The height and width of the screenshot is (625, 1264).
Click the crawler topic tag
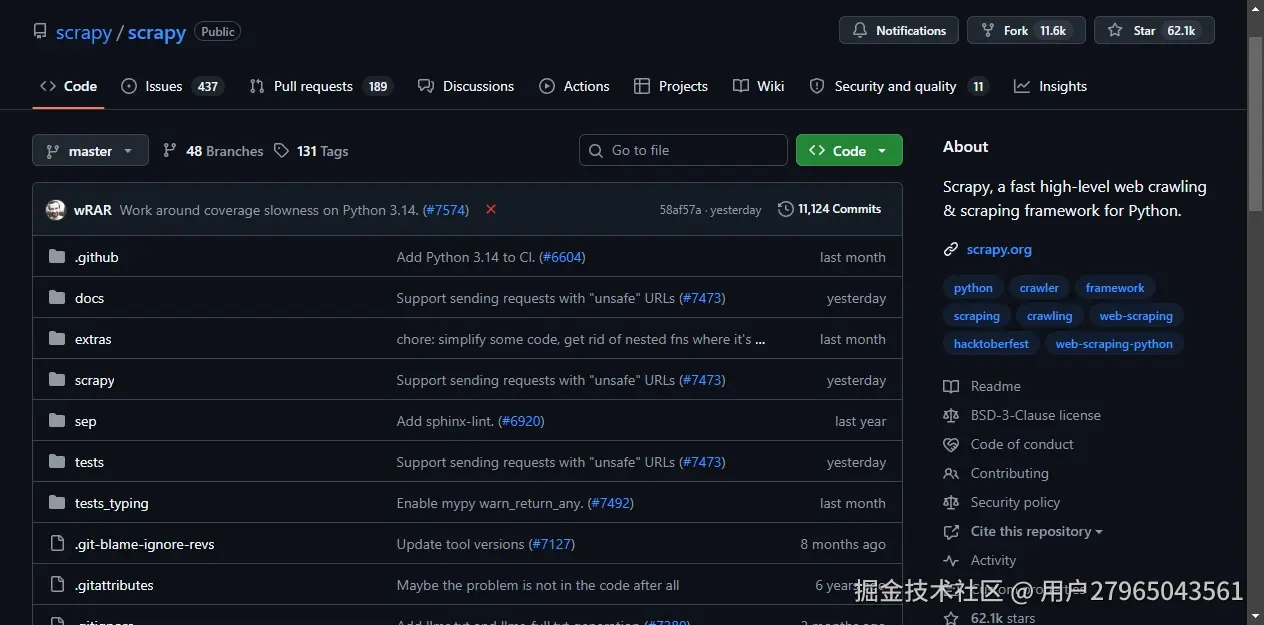click(x=1039, y=288)
